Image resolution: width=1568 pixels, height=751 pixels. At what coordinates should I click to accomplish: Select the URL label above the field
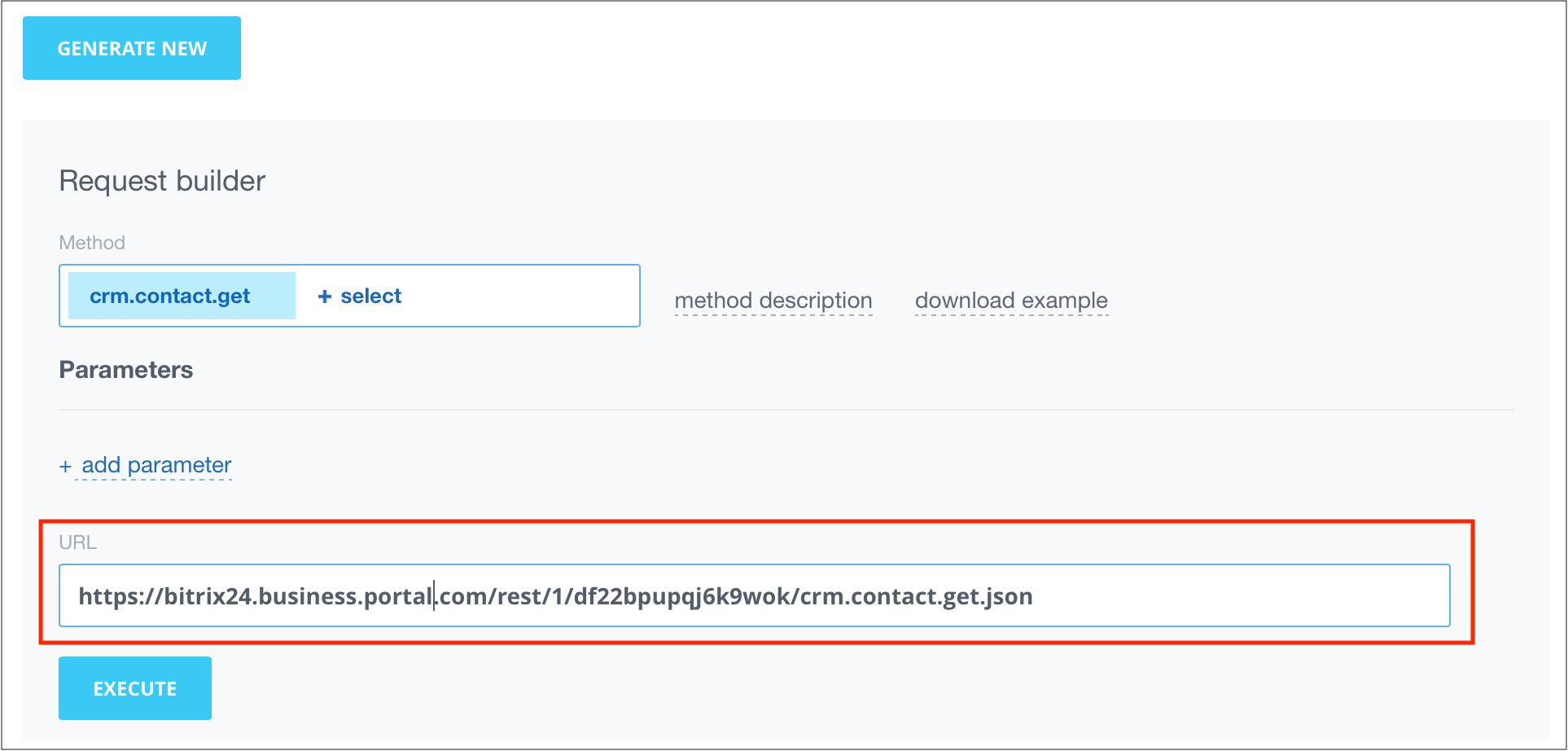tap(78, 542)
